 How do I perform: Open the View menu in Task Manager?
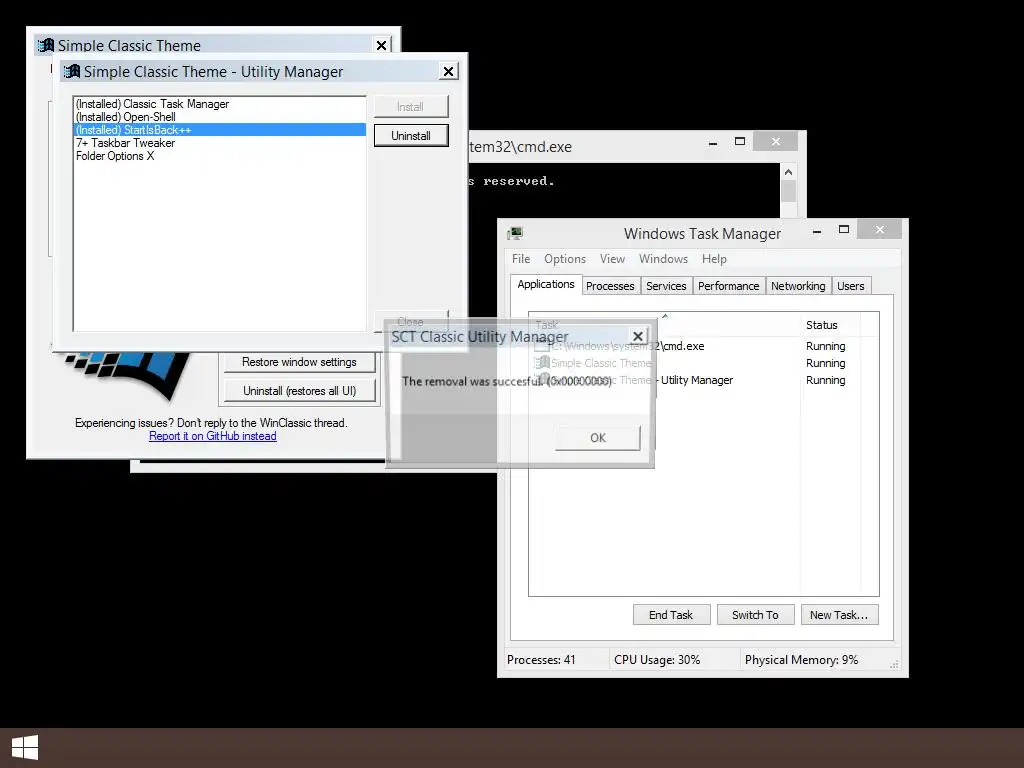[612, 259]
